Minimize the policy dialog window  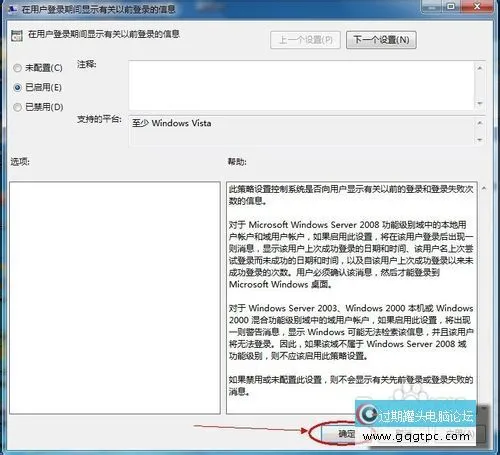pos(432,6)
